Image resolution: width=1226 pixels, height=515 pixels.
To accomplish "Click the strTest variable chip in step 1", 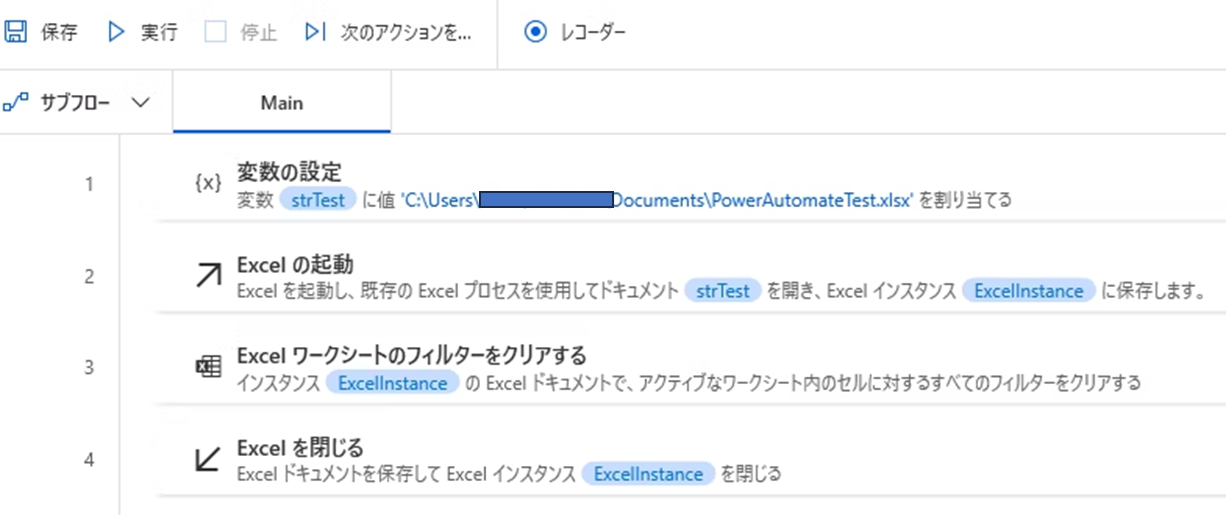I will pyautogui.click(x=318, y=199).
